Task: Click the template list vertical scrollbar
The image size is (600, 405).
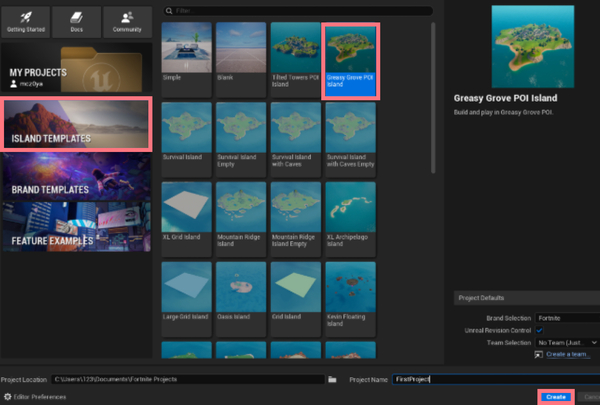Action: (x=433, y=98)
